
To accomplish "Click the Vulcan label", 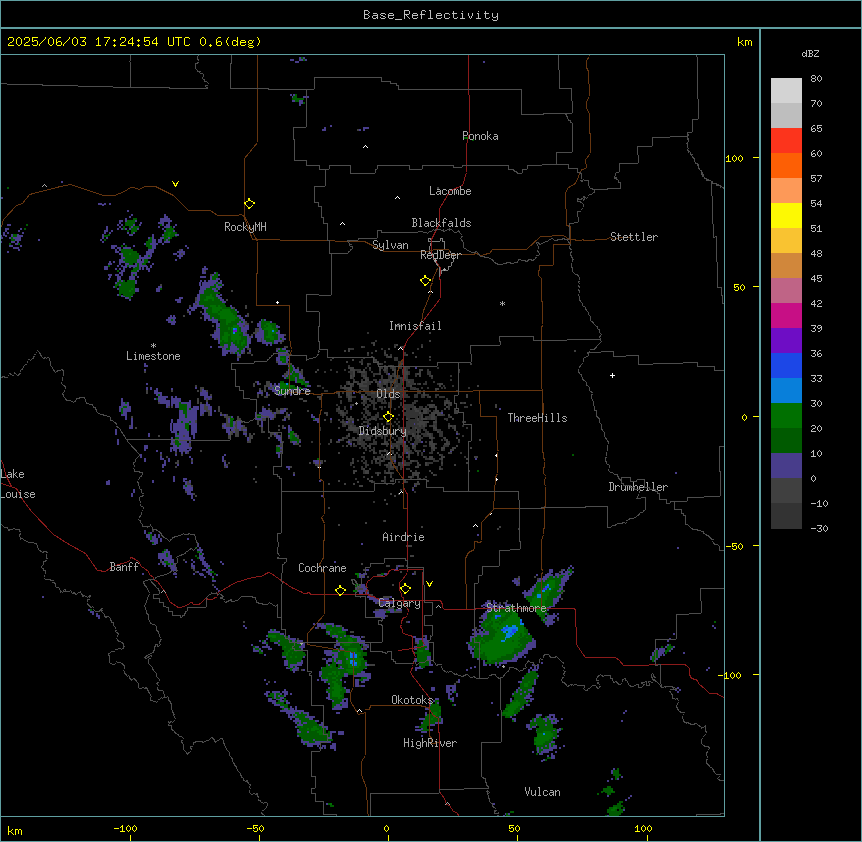I will 542,792.
